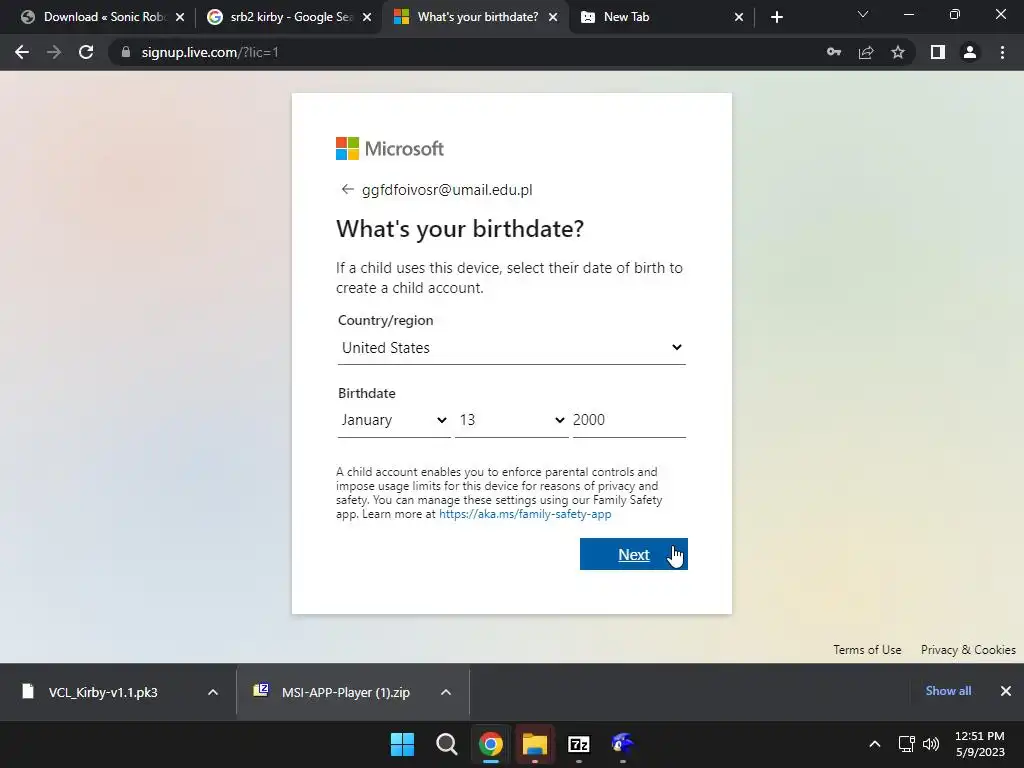The width and height of the screenshot is (1024, 768).
Task: Close the New Tab tab
Action: click(x=739, y=17)
